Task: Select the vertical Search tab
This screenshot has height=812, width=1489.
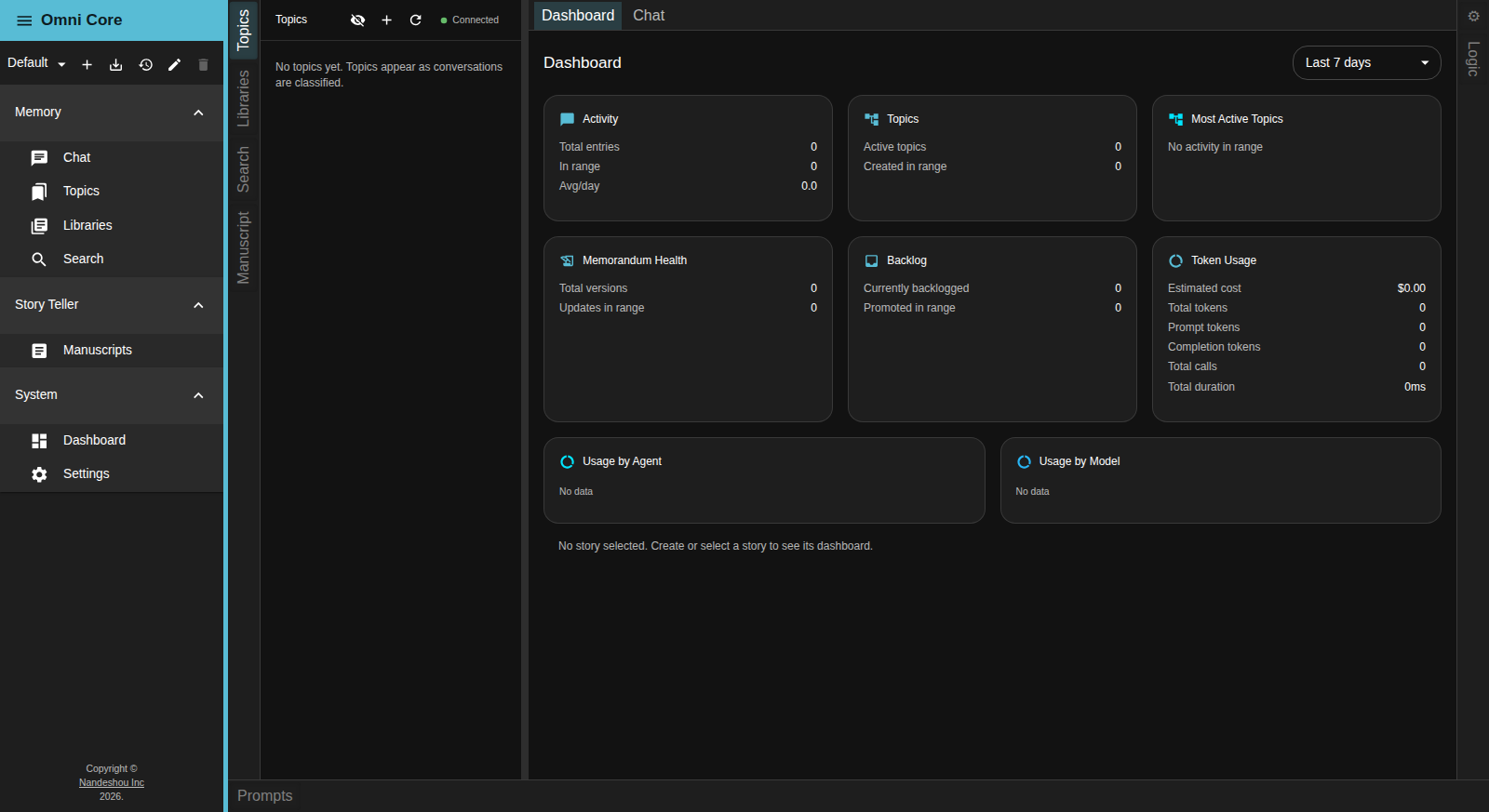Action: [x=244, y=169]
